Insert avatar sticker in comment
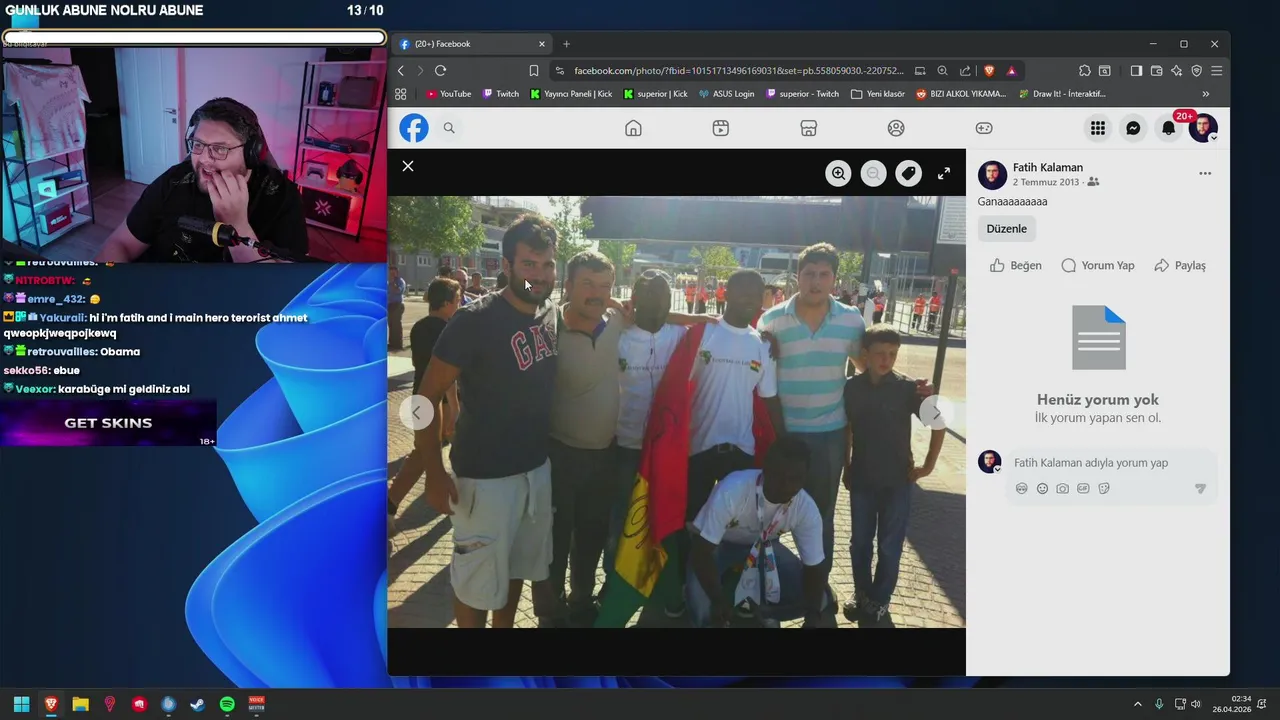The width and height of the screenshot is (1280, 720). point(1021,488)
